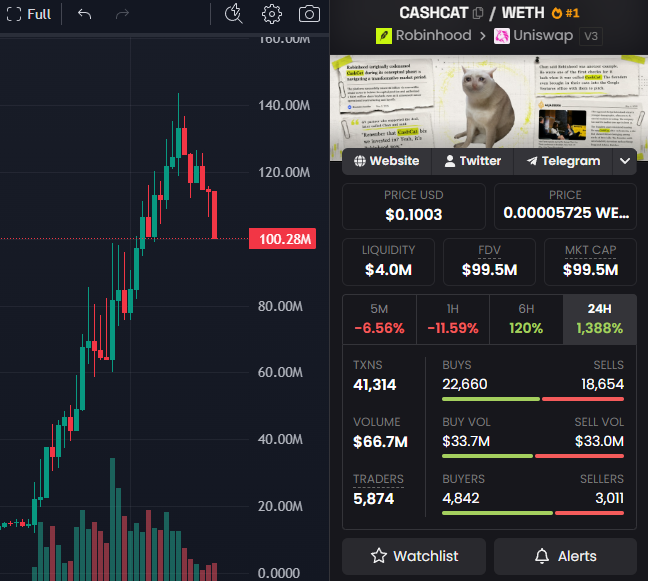Click the TXNS value 41,314

(x=374, y=385)
